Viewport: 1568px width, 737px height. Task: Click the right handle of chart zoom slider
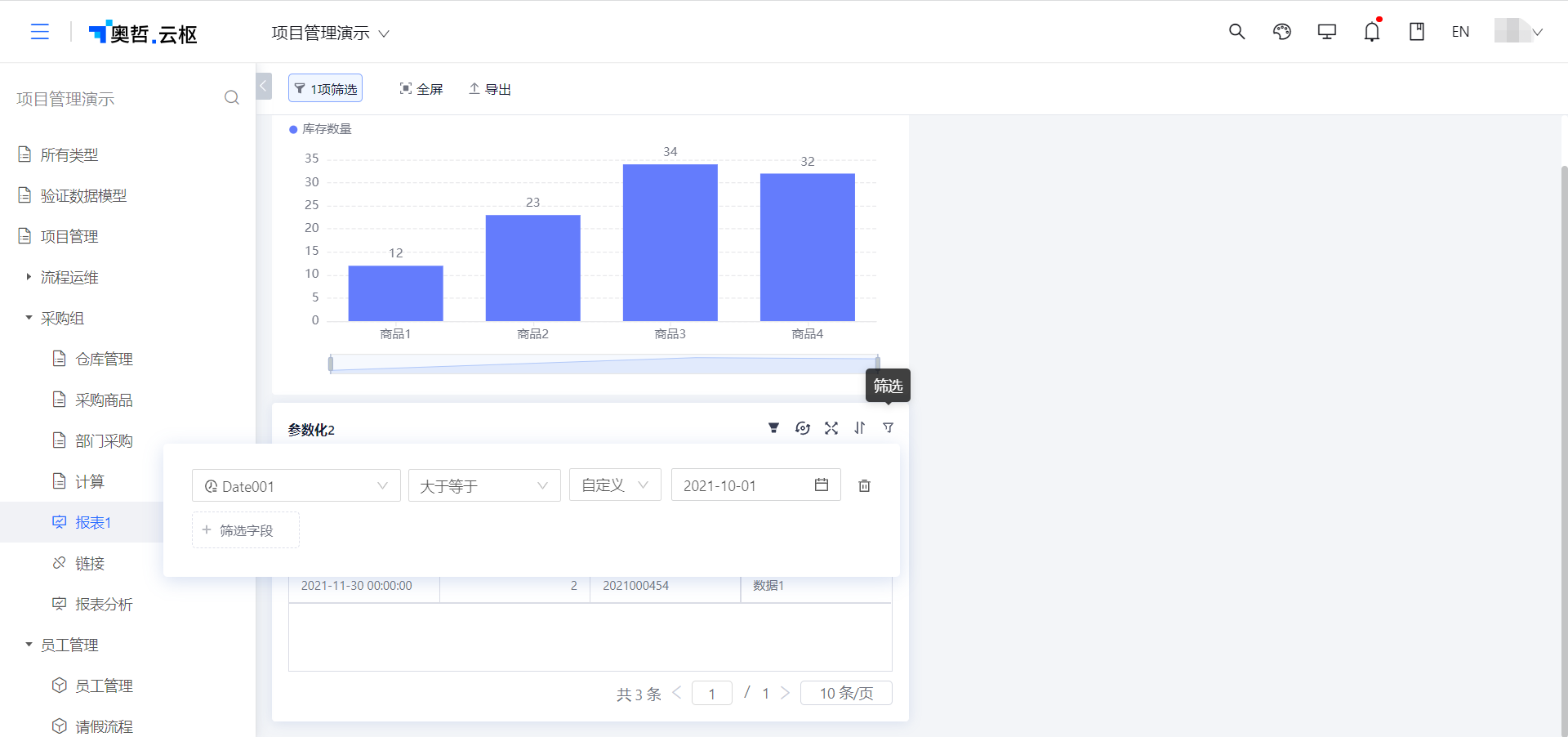(878, 364)
